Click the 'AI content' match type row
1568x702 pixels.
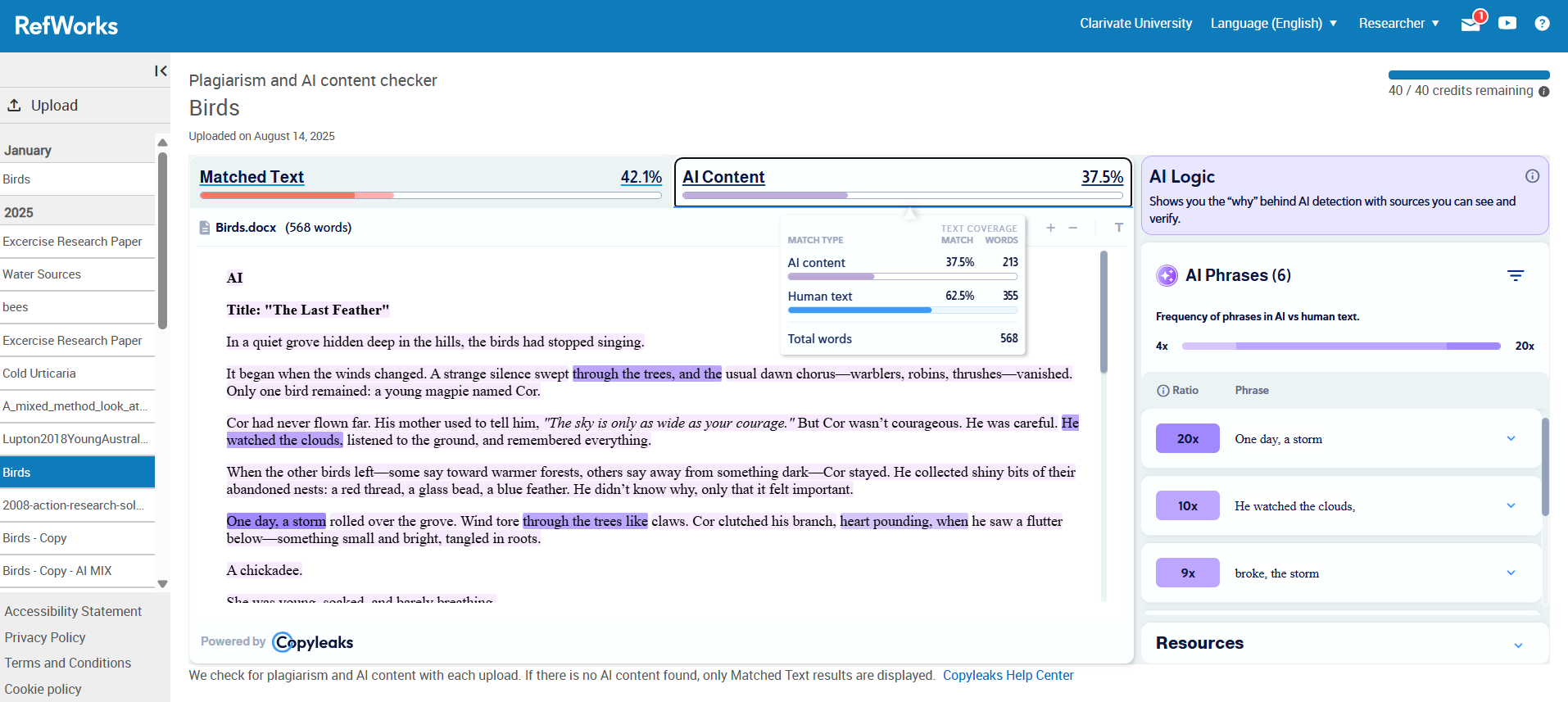point(902,268)
